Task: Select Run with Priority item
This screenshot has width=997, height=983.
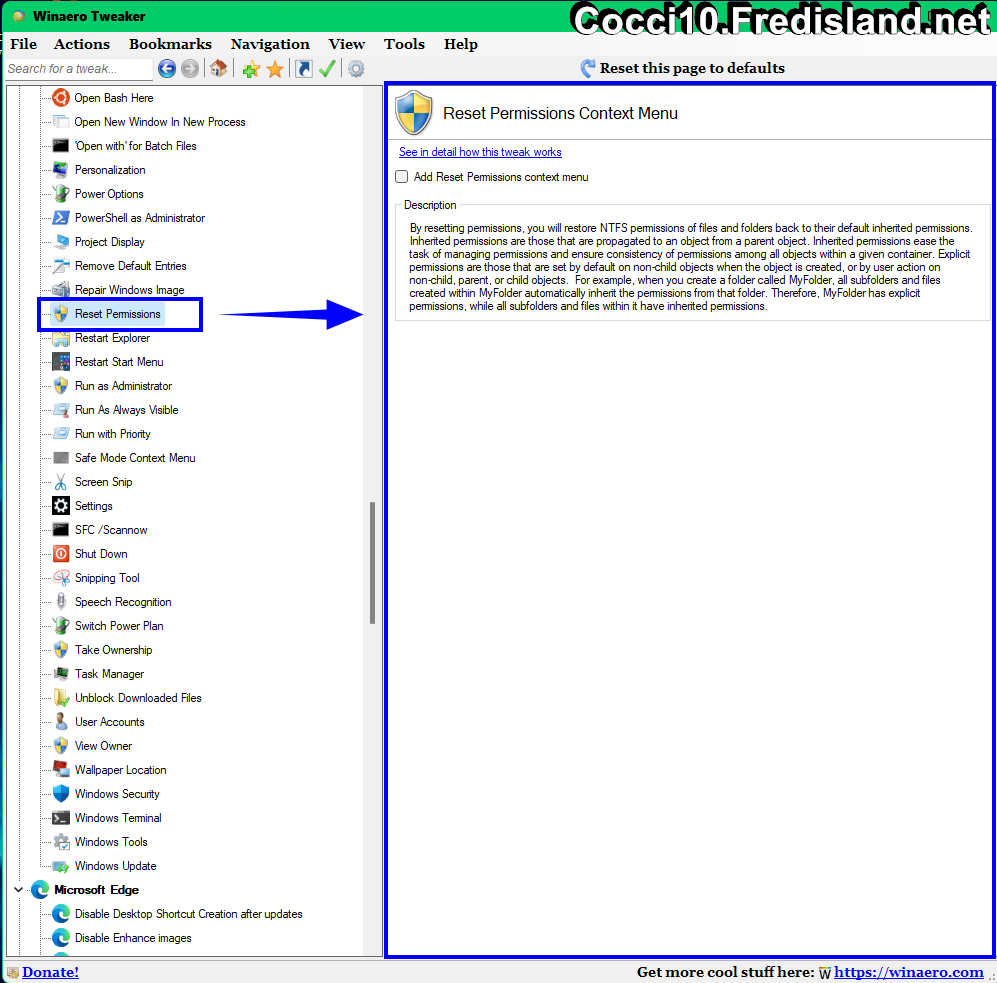Action: point(113,434)
